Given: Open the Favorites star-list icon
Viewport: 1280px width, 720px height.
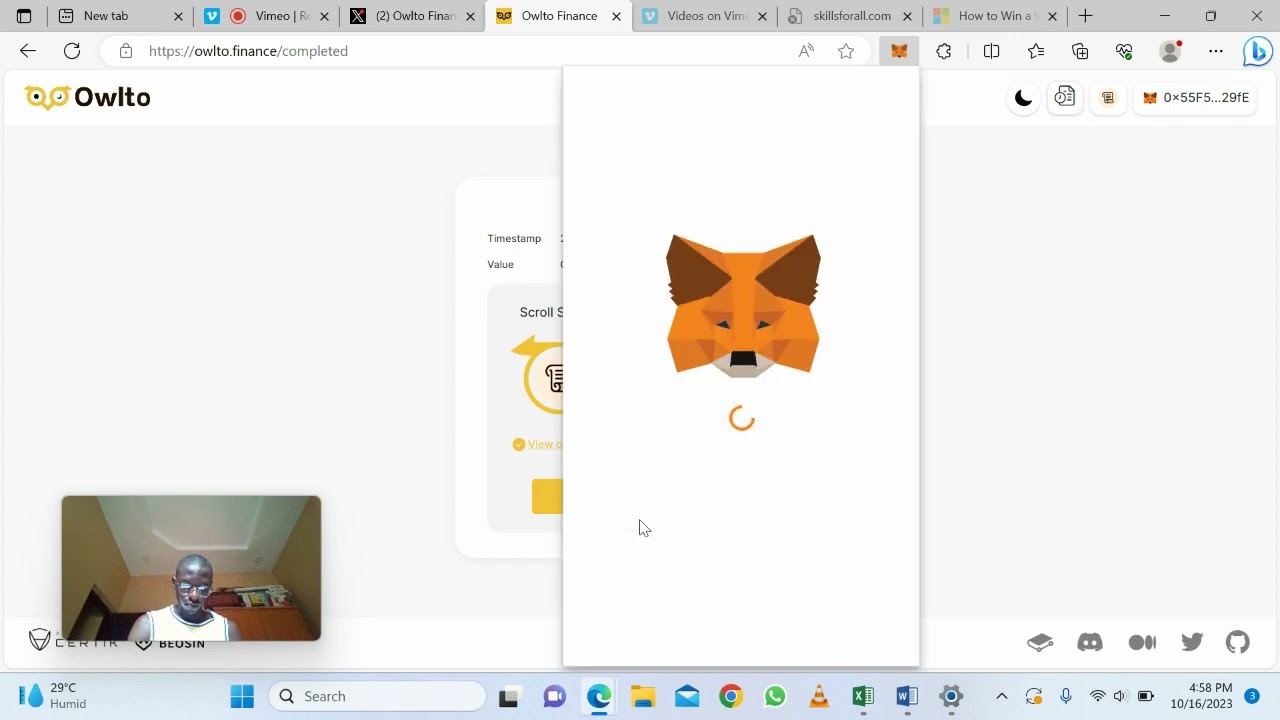Looking at the screenshot, I should [1036, 51].
